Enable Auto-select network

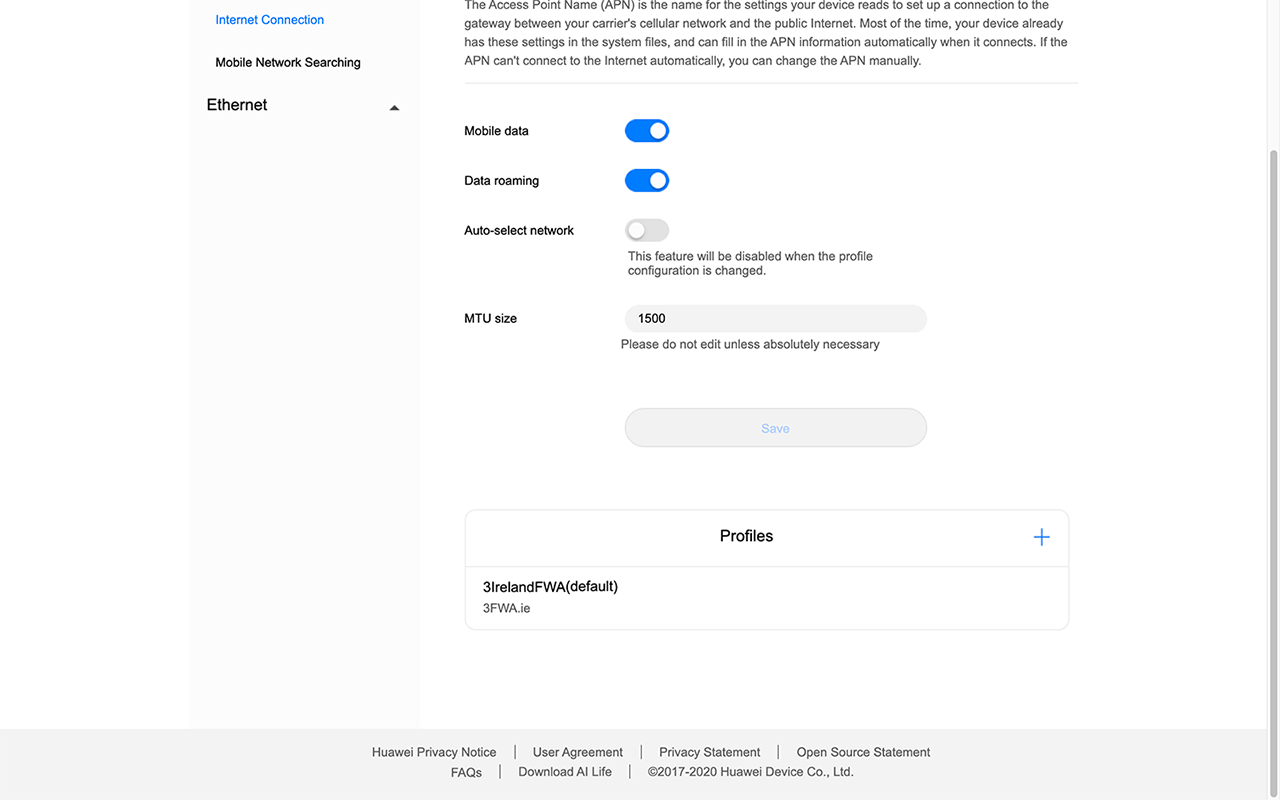[646, 230]
